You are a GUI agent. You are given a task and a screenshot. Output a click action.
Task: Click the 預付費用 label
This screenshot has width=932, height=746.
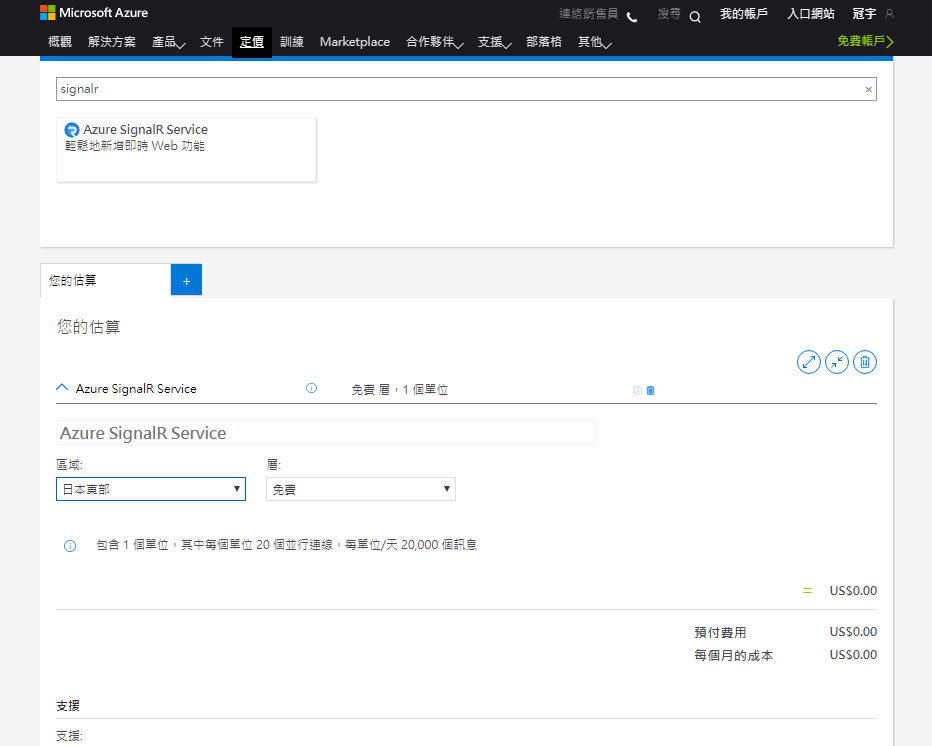pyautogui.click(x=720, y=632)
